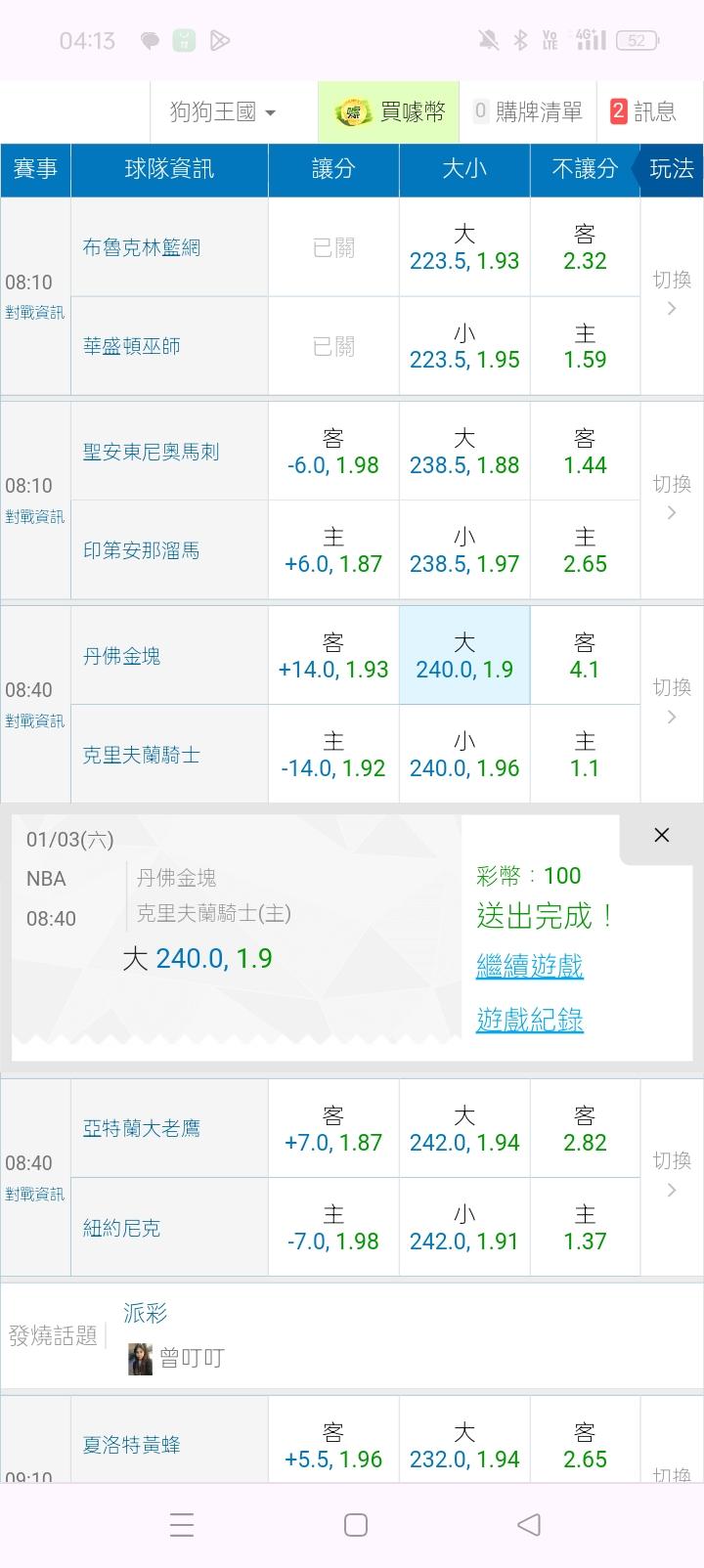The width and height of the screenshot is (704, 1568).
Task: Select the 大小 column header
Action: [x=464, y=169]
